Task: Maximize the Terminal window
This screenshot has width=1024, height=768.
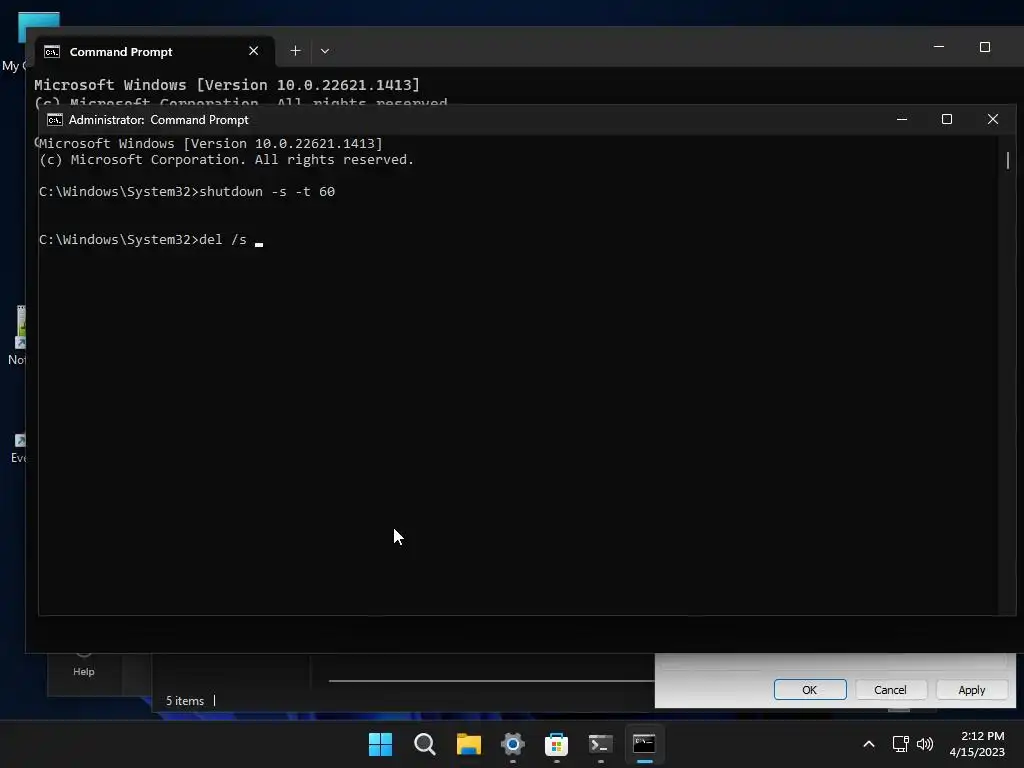Action: 985,47
